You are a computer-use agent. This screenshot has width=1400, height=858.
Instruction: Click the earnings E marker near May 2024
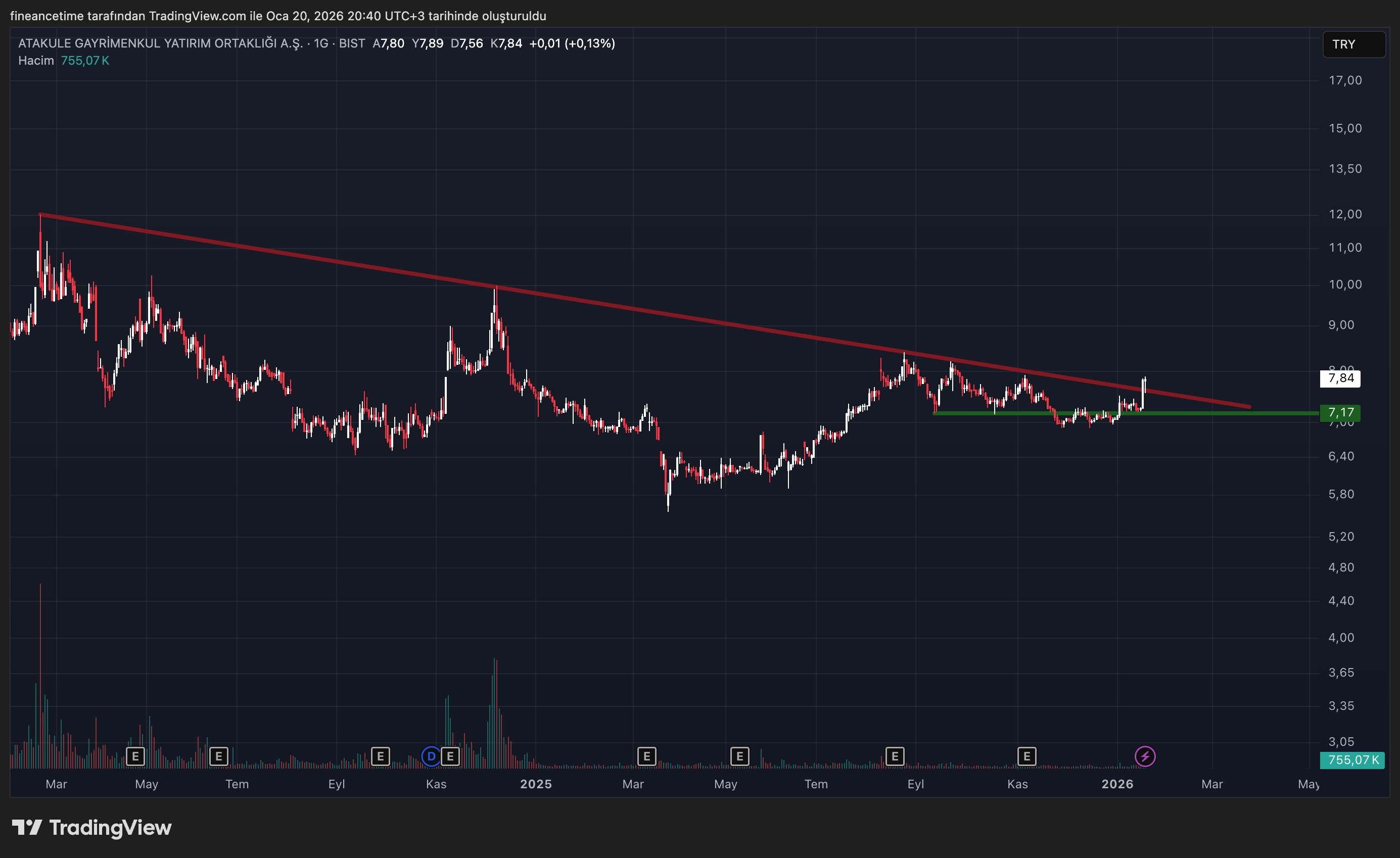135,756
